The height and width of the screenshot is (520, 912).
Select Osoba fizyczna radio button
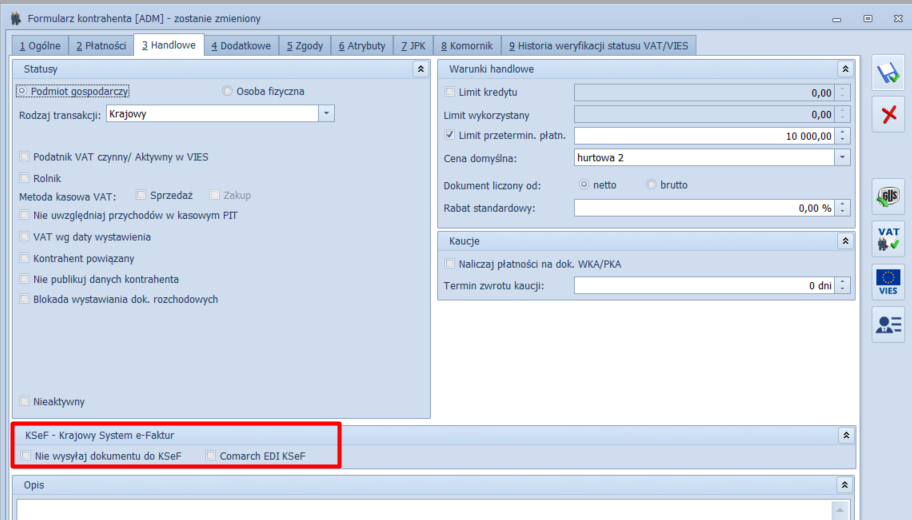tap(227, 91)
